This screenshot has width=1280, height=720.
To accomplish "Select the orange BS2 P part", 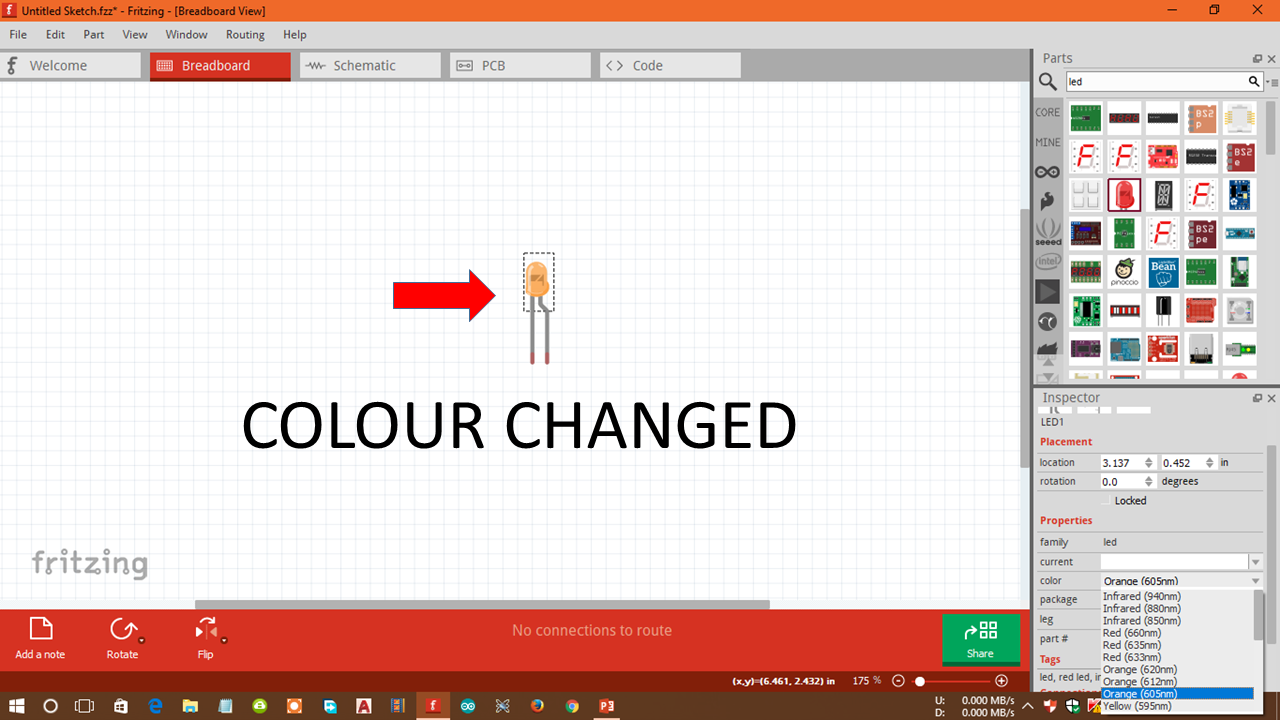I will pos(1201,118).
